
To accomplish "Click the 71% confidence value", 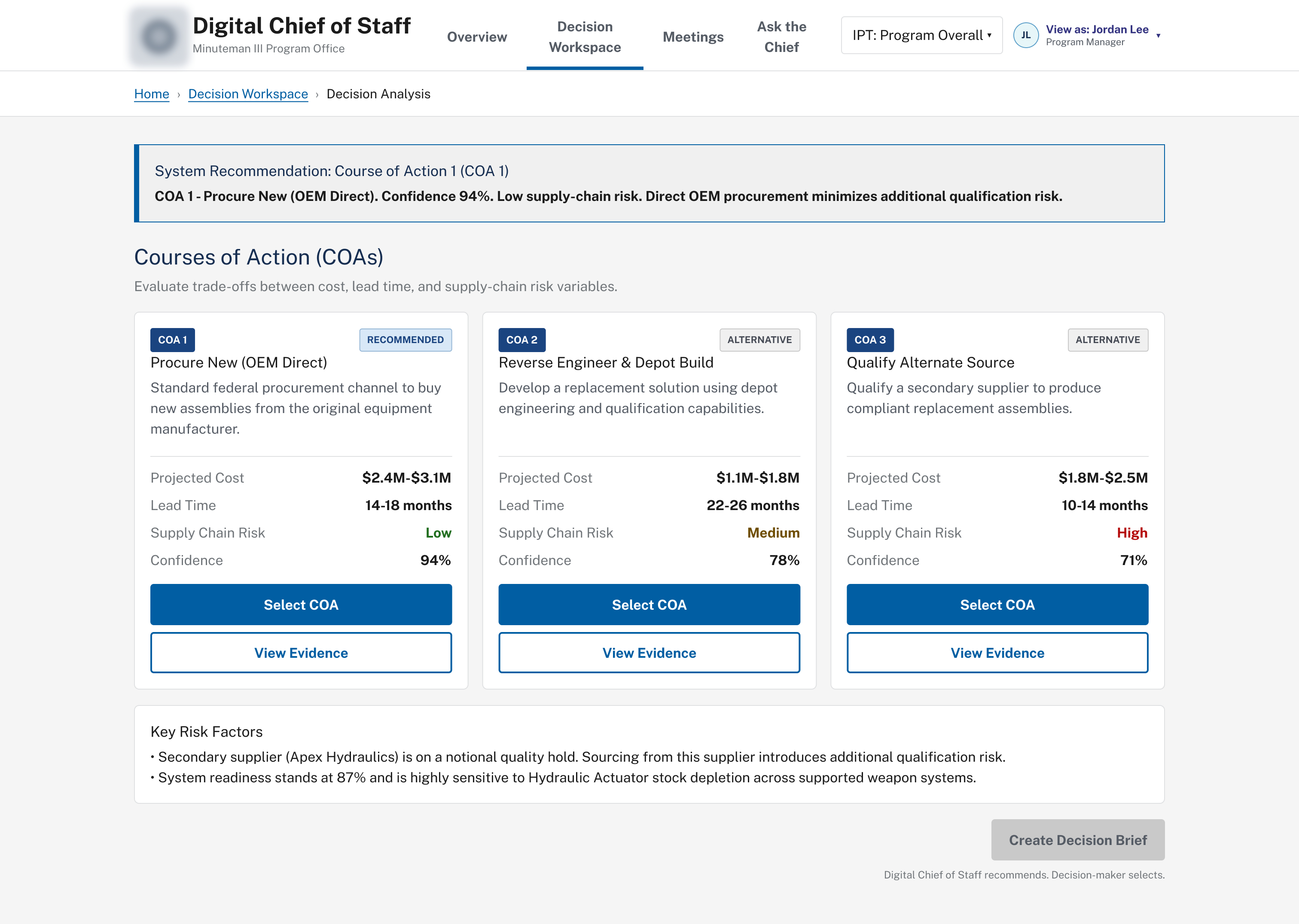I will coord(1133,560).
